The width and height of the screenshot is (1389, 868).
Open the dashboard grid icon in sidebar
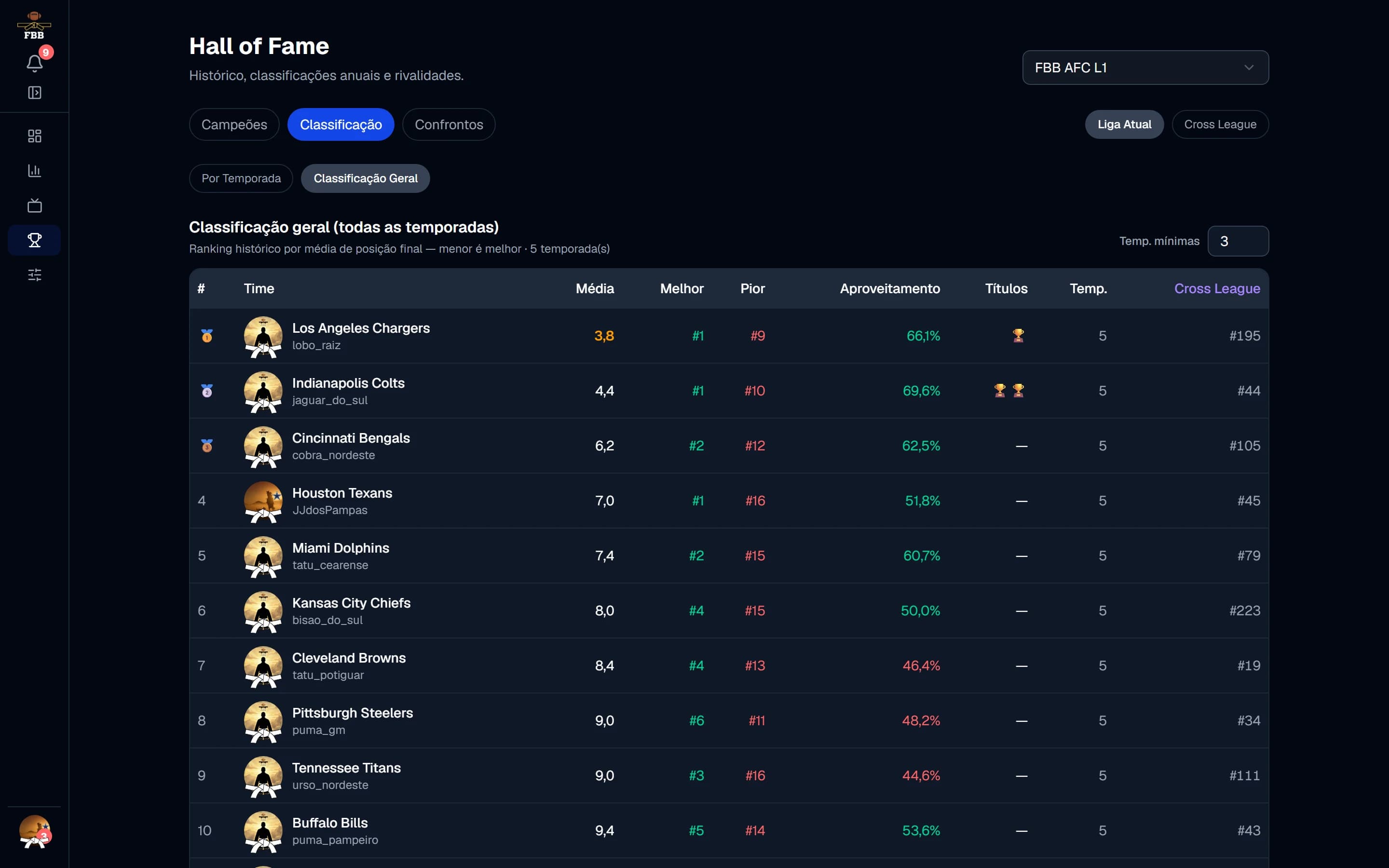(x=34, y=136)
